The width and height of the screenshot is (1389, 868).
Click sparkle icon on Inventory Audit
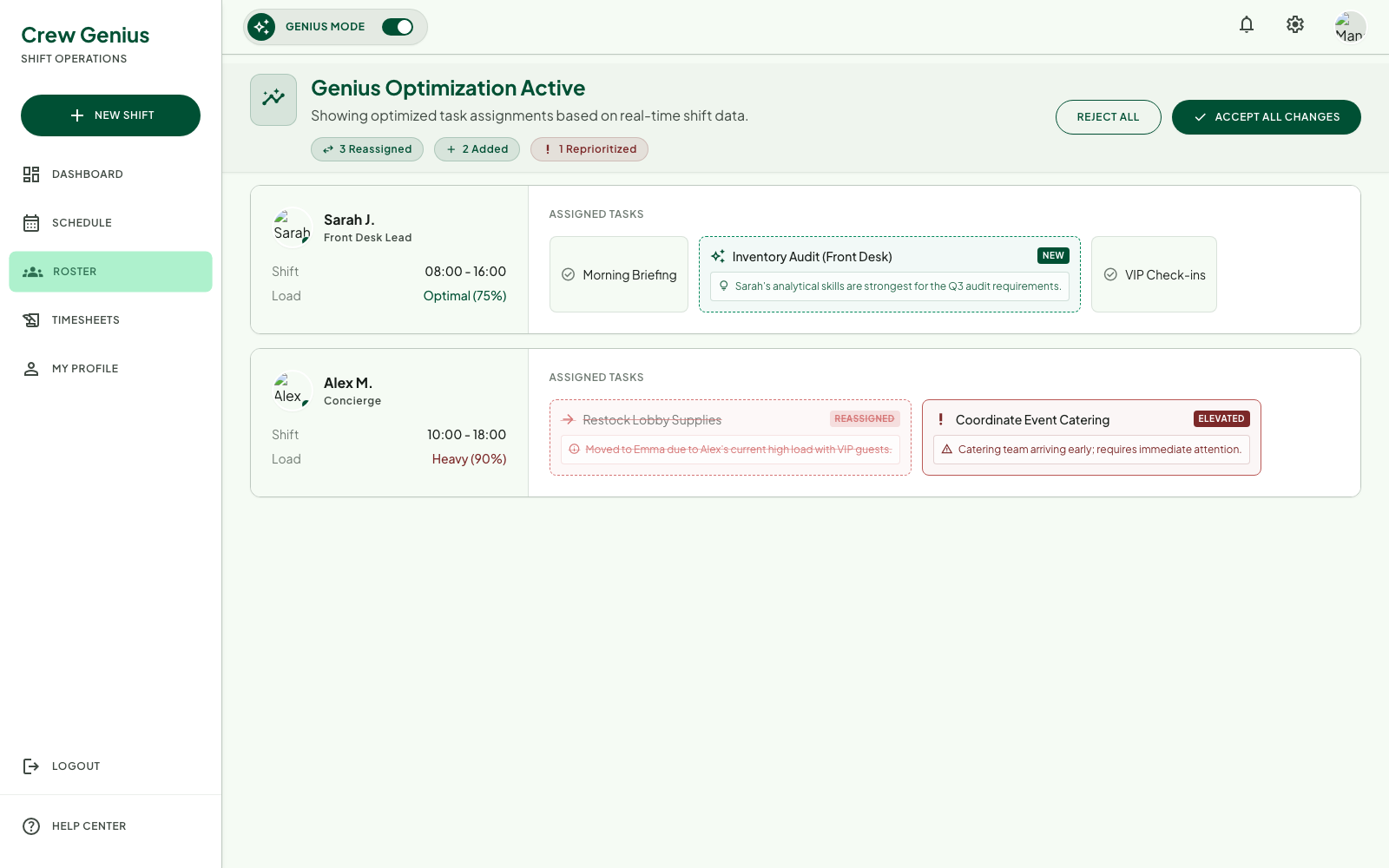tap(718, 256)
